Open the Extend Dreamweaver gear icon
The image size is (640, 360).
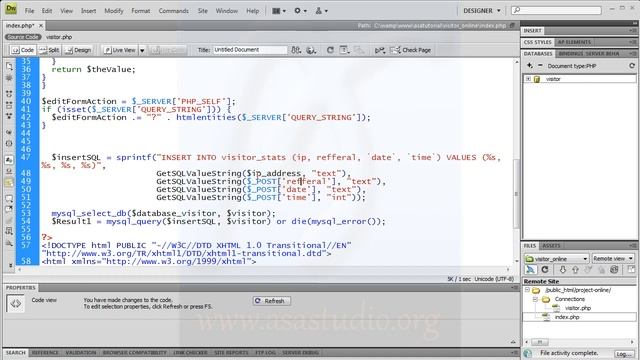(300, 11)
